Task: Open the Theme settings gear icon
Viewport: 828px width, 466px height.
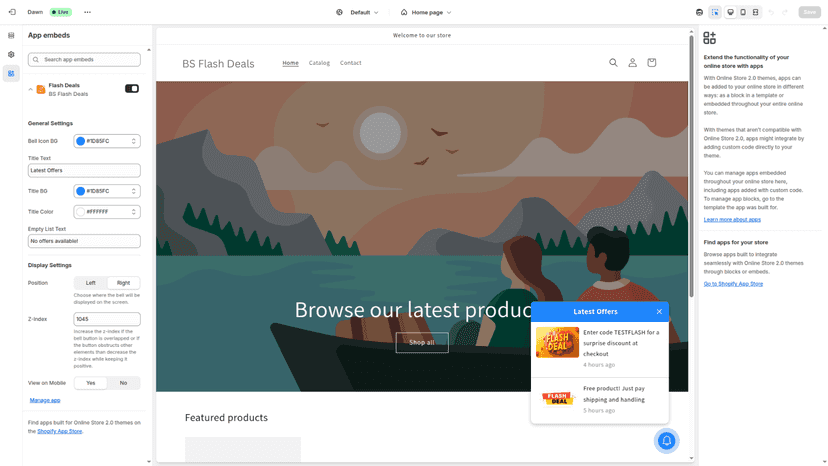Action: point(11,54)
